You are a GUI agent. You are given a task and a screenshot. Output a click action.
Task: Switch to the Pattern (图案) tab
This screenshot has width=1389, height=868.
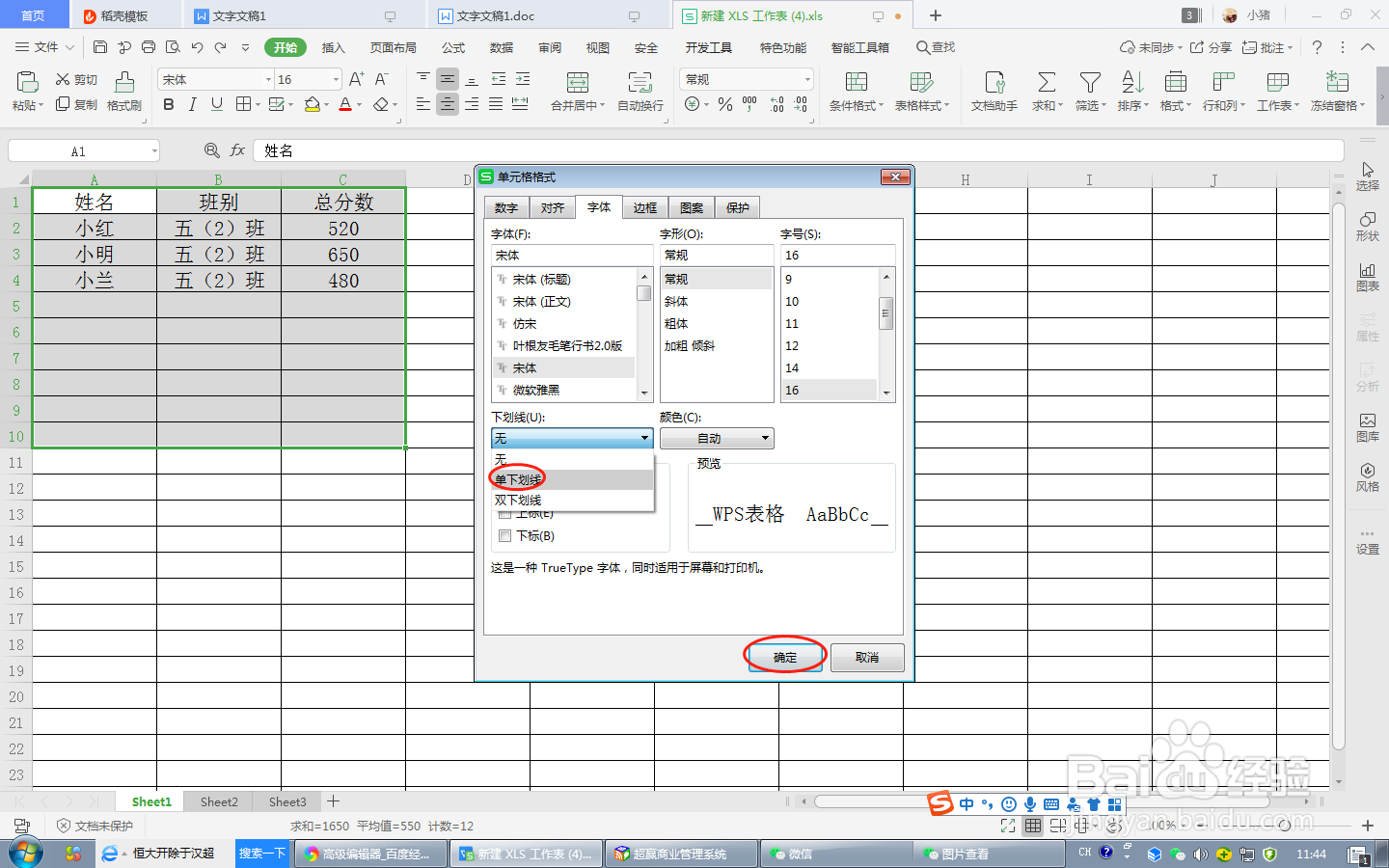pos(692,207)
